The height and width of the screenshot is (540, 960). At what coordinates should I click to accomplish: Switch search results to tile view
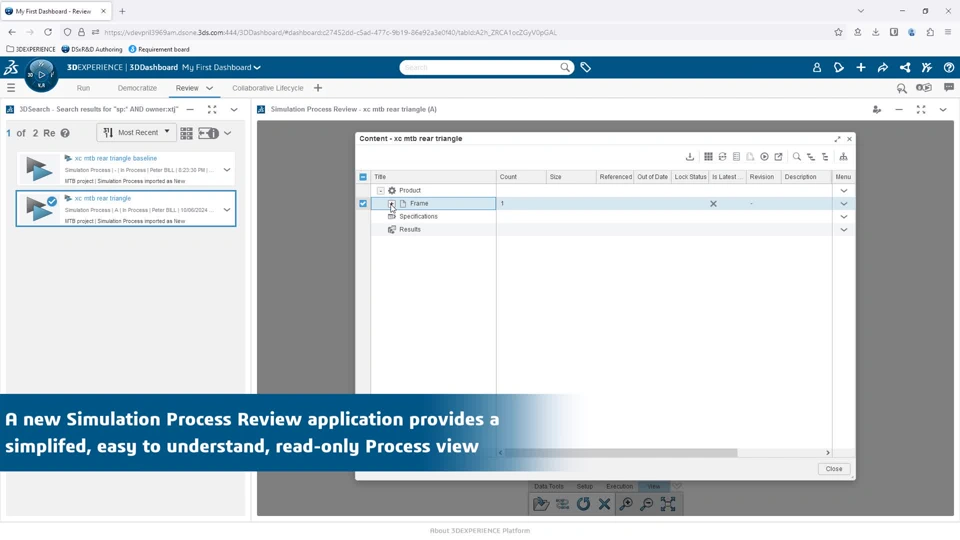tap(186, 133)
